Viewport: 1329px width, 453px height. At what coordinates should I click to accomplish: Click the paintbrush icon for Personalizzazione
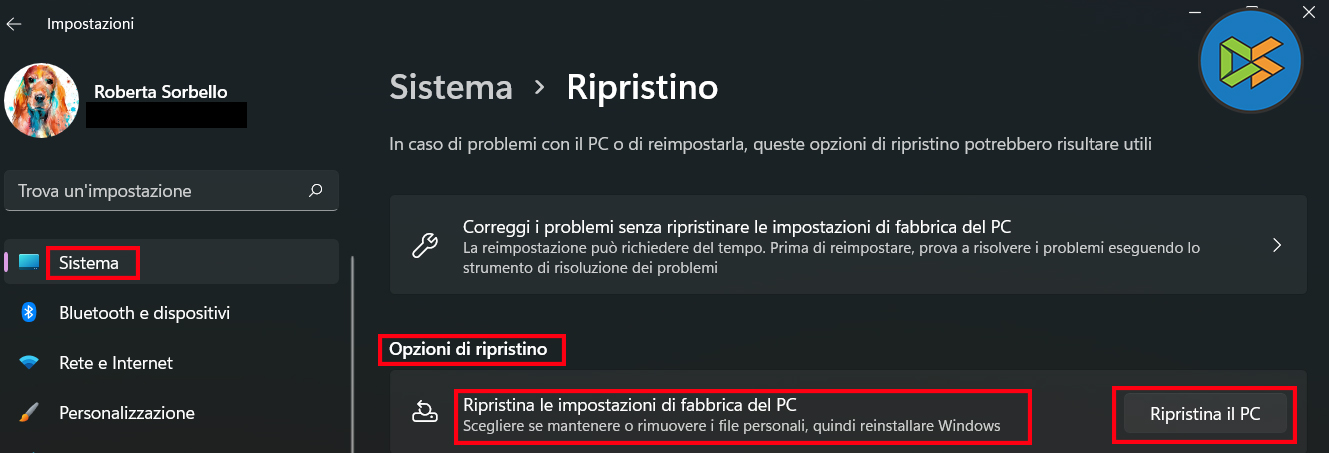point(29,413)
